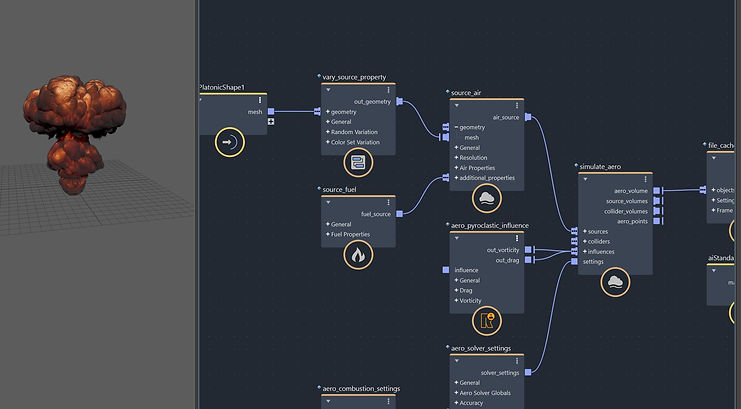Open the aero_solver_settings node options menu
The image size is (741, 409).
click(517, 361)
